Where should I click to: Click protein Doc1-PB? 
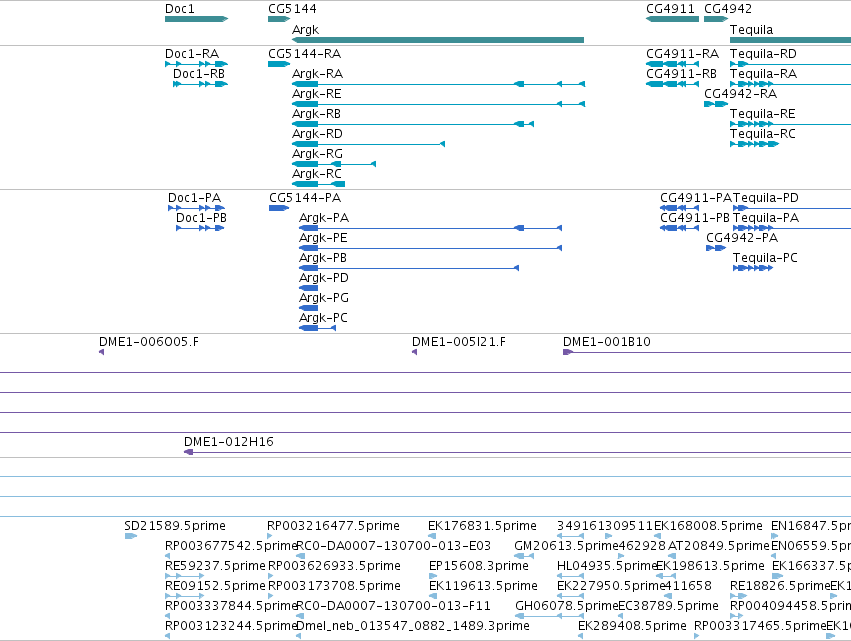click(201, 218)
